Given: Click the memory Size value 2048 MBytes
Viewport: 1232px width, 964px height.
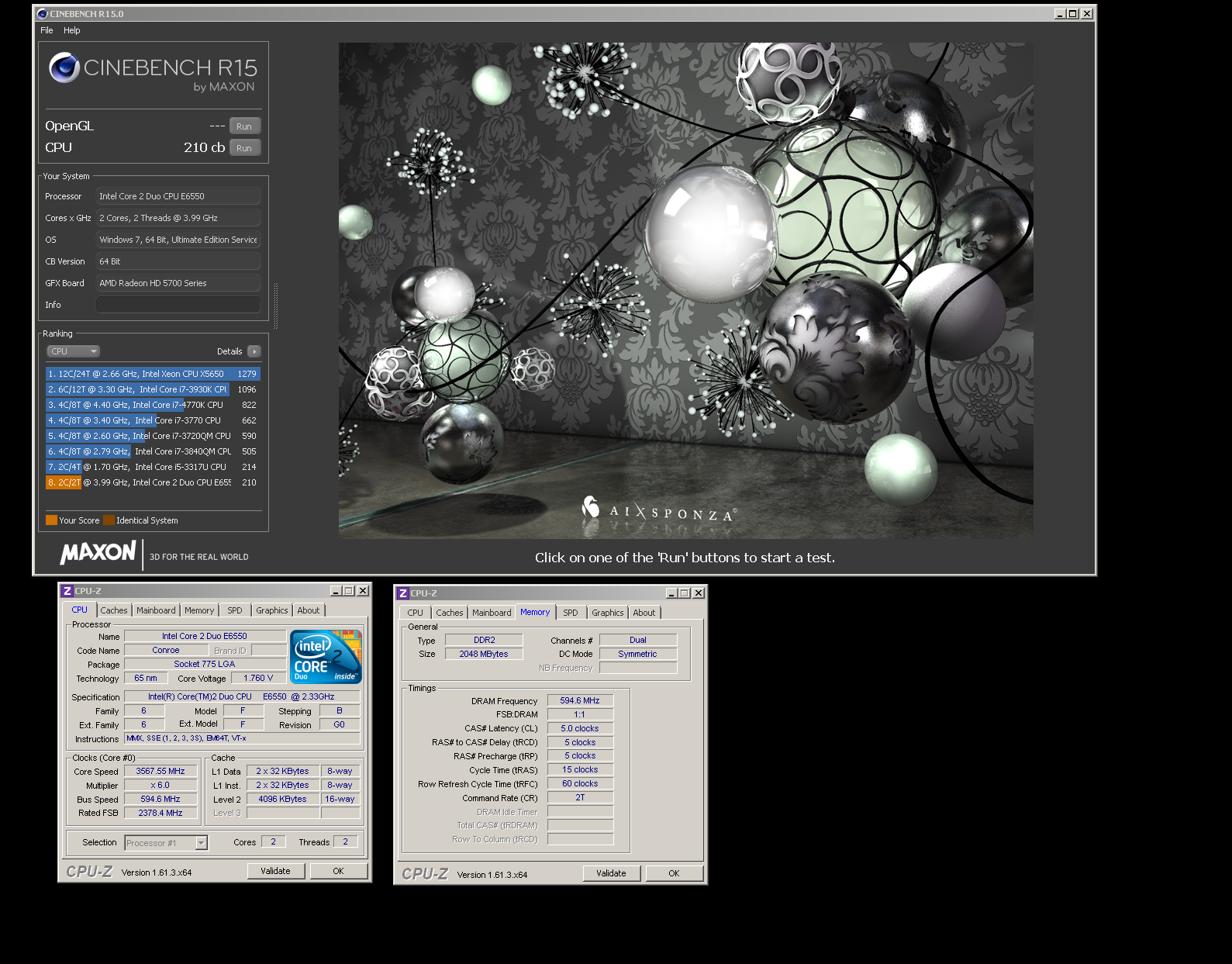Looking at the screenshot, I should [484, 654].
